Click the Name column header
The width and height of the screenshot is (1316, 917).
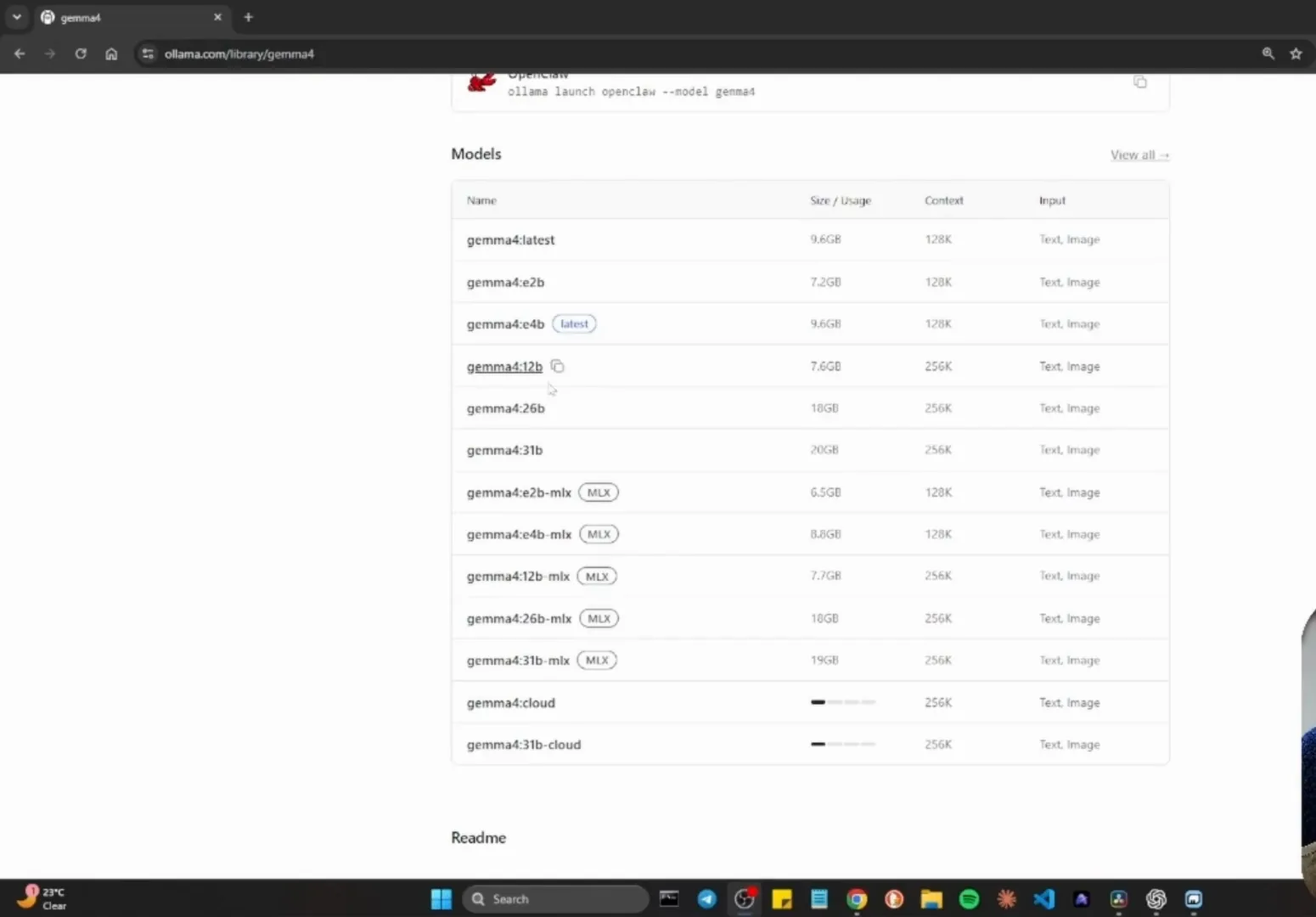481,200
